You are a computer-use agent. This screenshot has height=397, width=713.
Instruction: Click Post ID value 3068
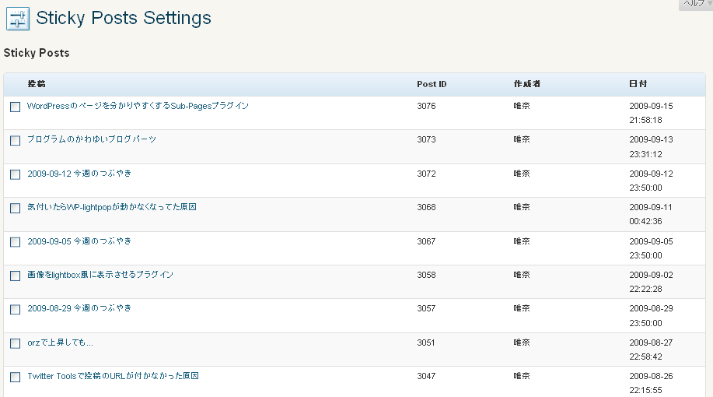(426, 207)
